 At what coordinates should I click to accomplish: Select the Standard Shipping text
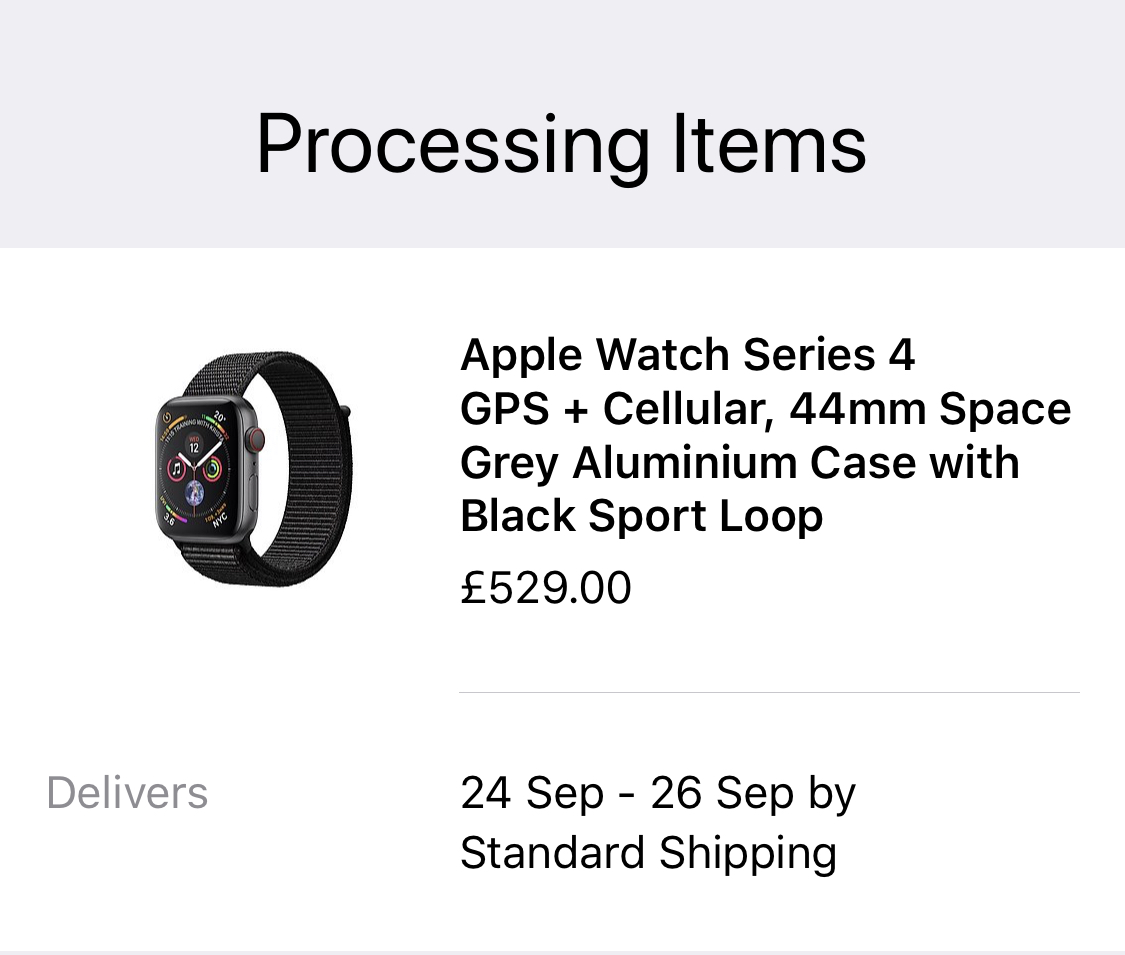pyautogui.click(x=648, y=853)
